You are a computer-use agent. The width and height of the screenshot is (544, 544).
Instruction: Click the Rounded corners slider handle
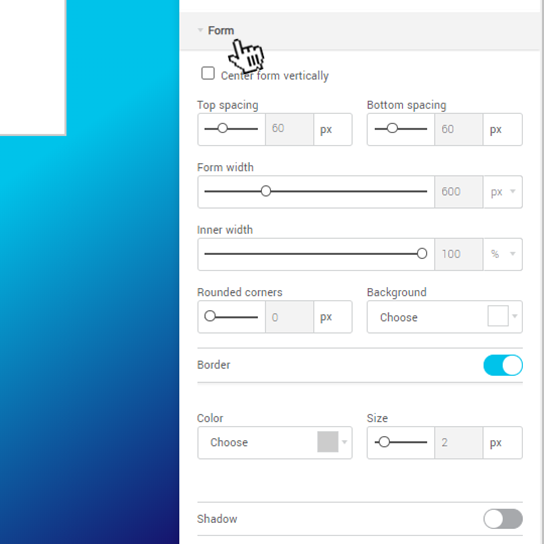[x=210, y=316]
